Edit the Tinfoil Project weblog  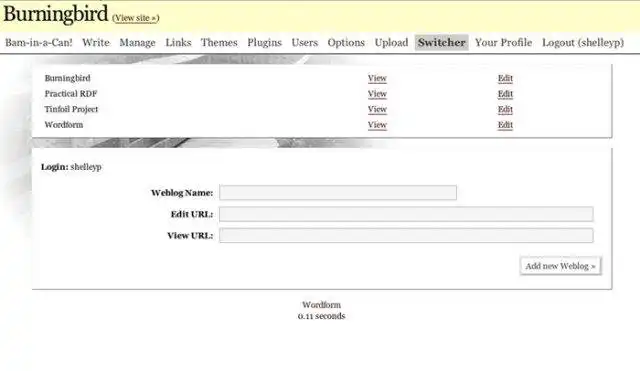click(505, 109)
